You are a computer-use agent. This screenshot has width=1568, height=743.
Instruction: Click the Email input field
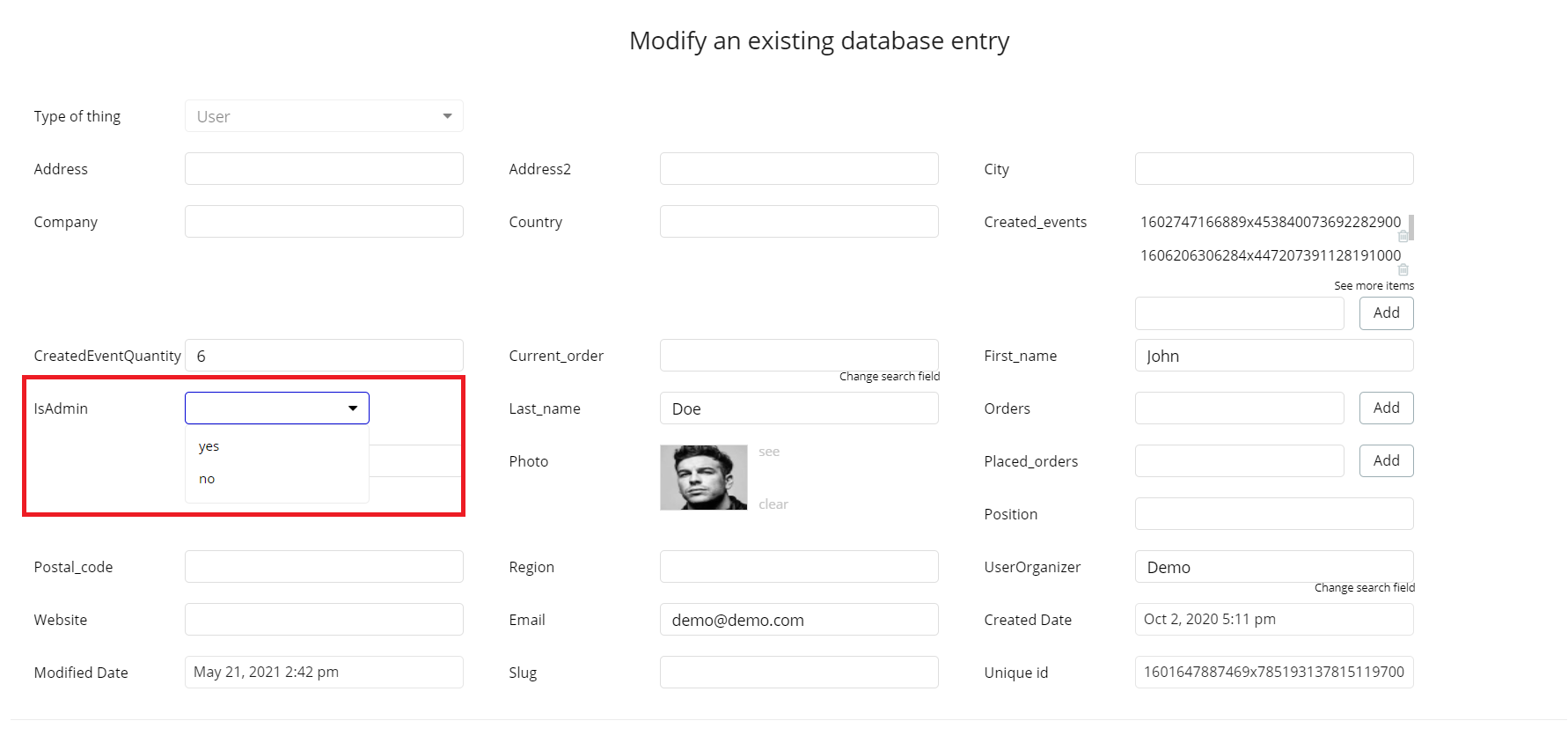coord(798,620)
